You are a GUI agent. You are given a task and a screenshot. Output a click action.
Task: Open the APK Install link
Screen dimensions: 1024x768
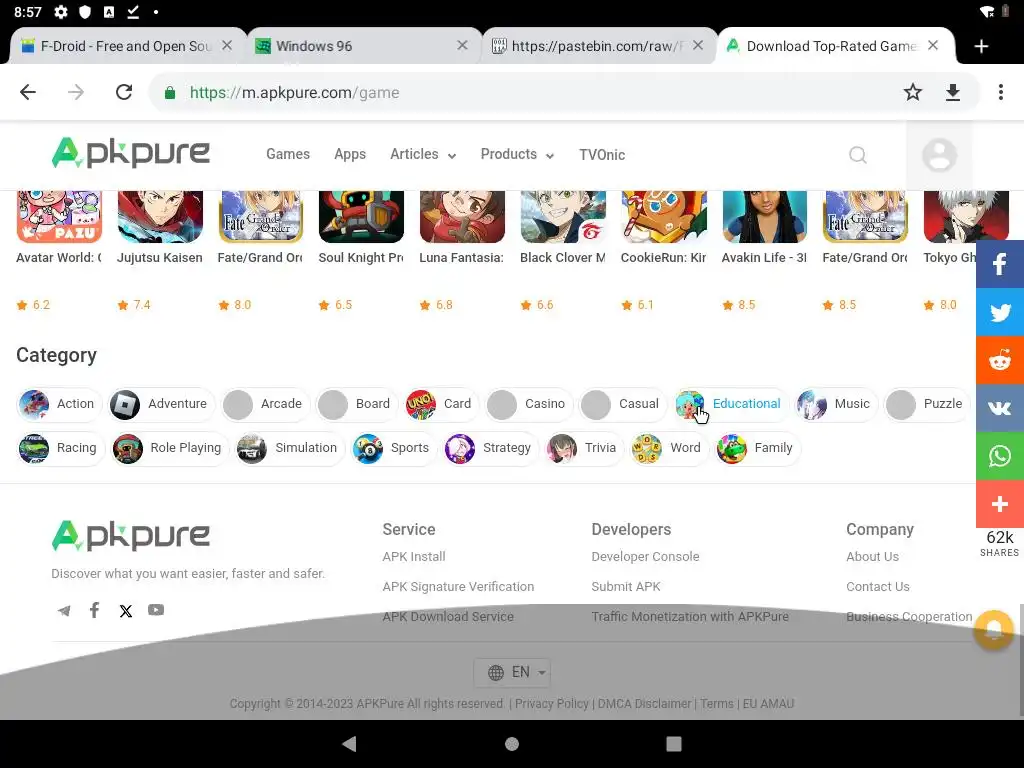pos(414,556)
